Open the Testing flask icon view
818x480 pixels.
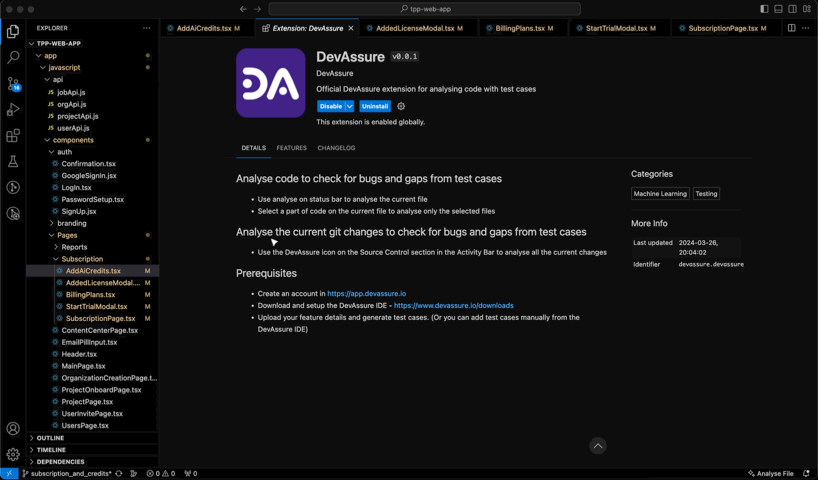[13, 162]
